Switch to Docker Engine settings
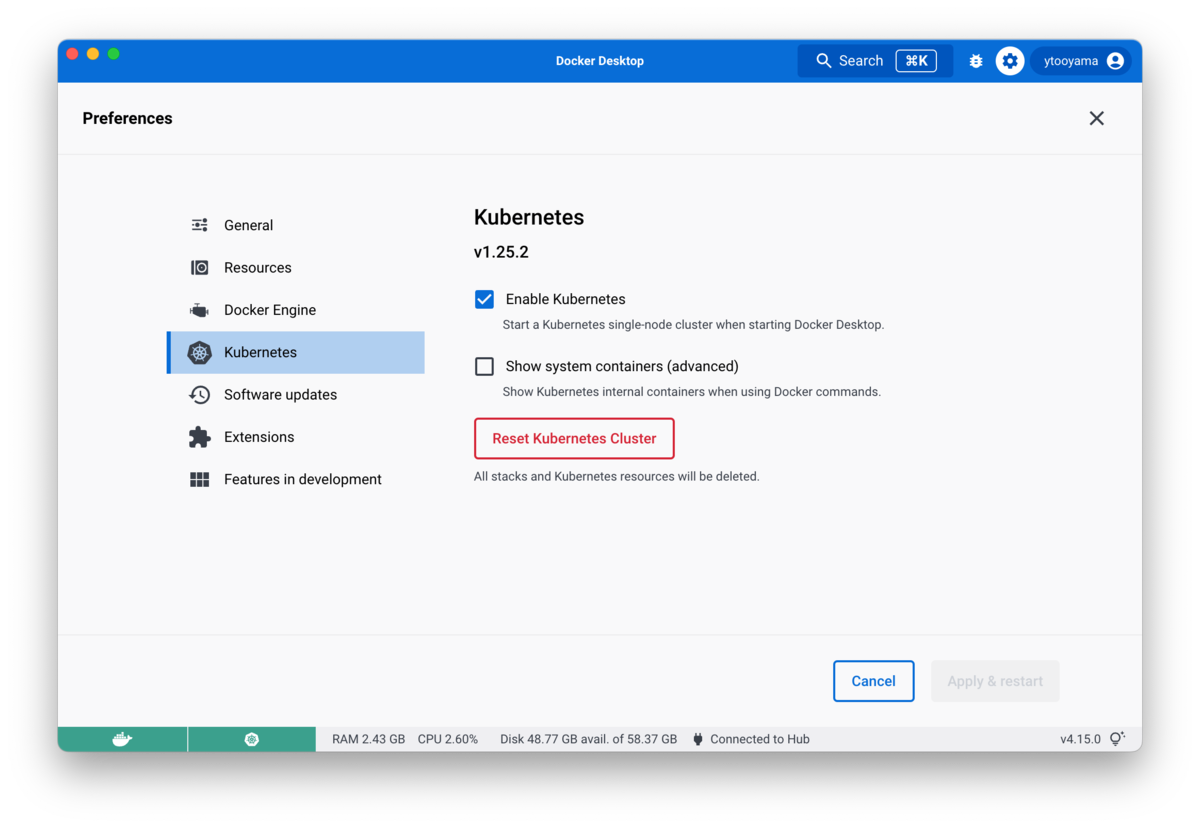Screen dimensions: 1200x828 (296, 310)
